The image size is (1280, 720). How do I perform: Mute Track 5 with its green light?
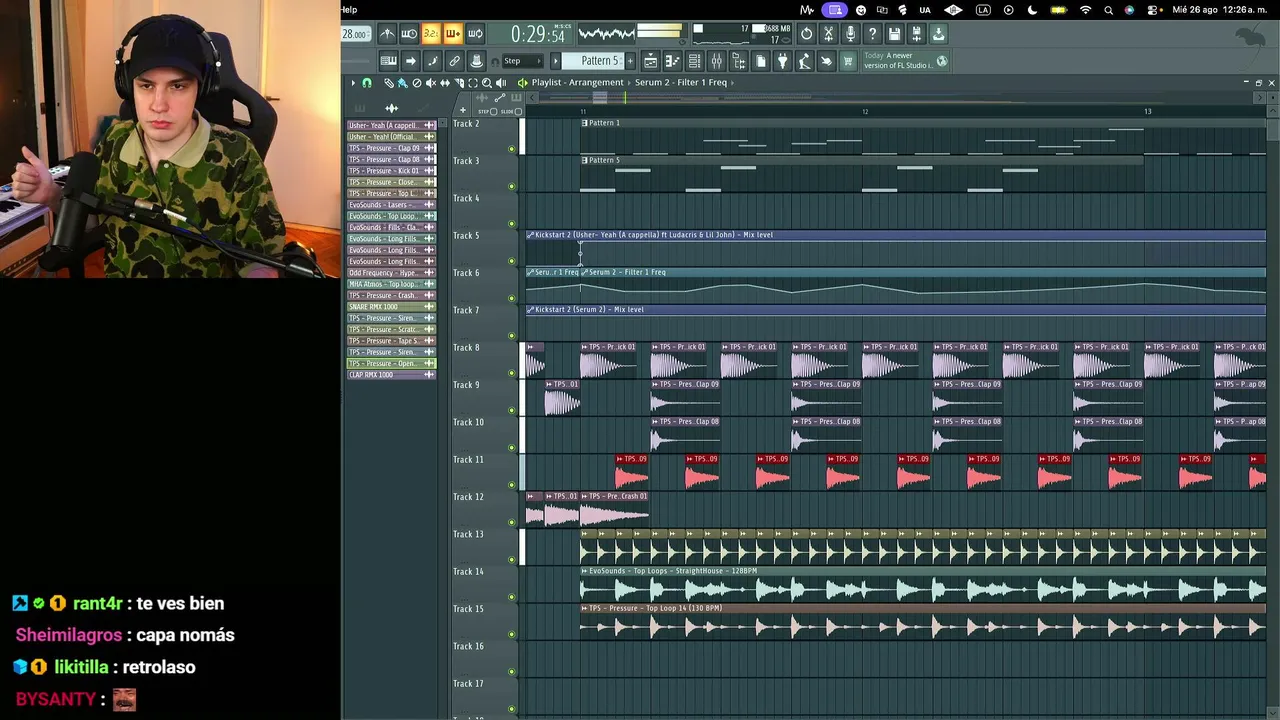click(x=512, y=261)
